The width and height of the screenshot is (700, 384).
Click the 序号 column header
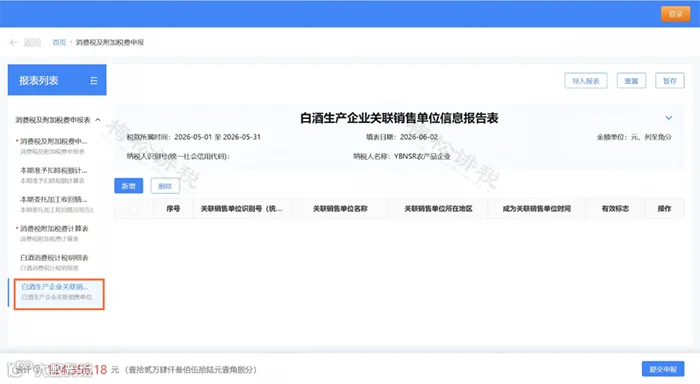[x=173, y=209]
